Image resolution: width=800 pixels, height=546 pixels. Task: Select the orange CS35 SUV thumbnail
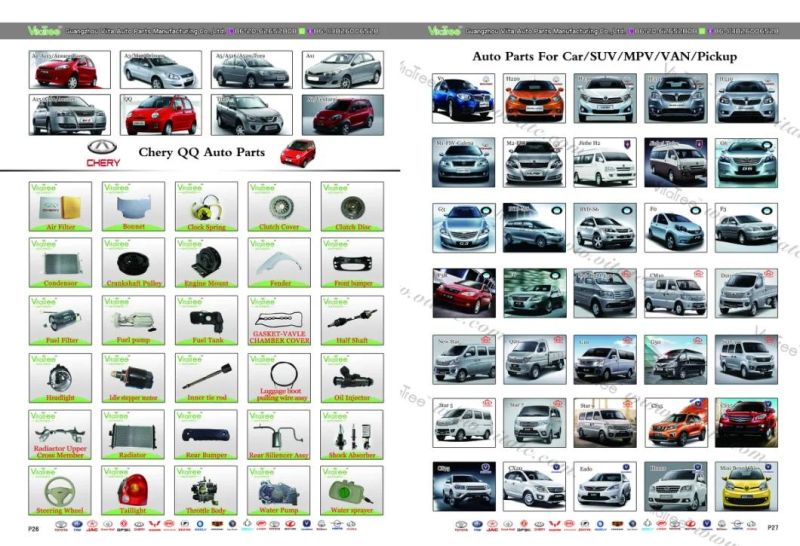(676, 423)
